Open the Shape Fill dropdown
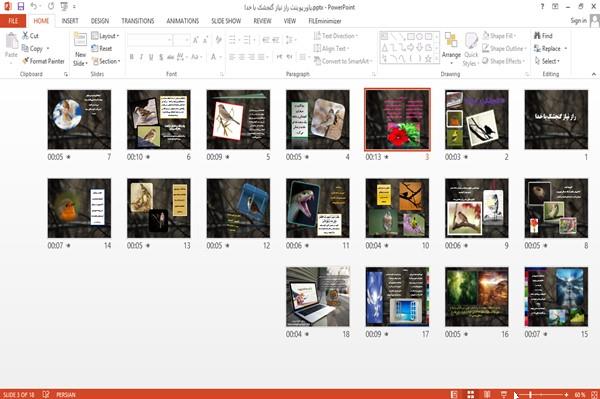 click(499, 36)
